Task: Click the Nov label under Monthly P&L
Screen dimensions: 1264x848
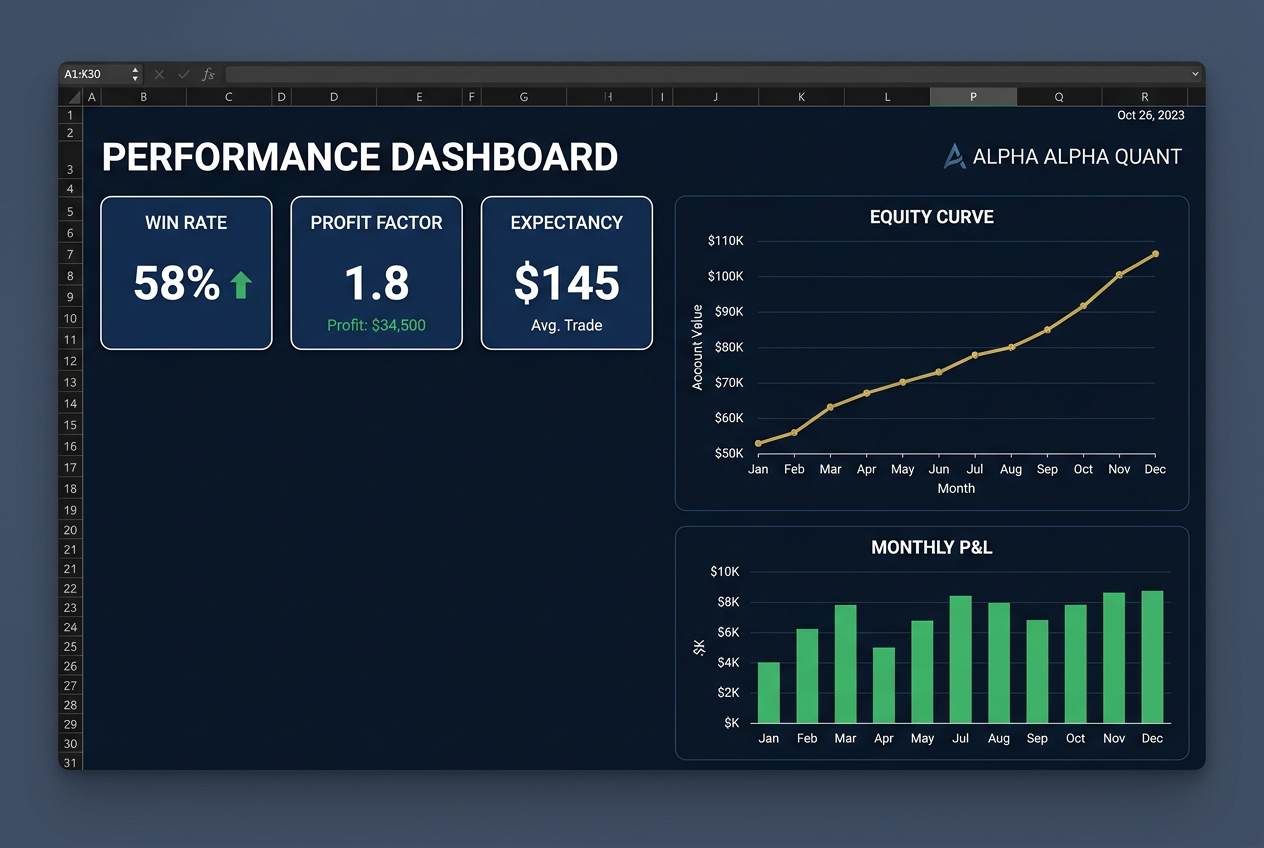Action: point(1114,738)
